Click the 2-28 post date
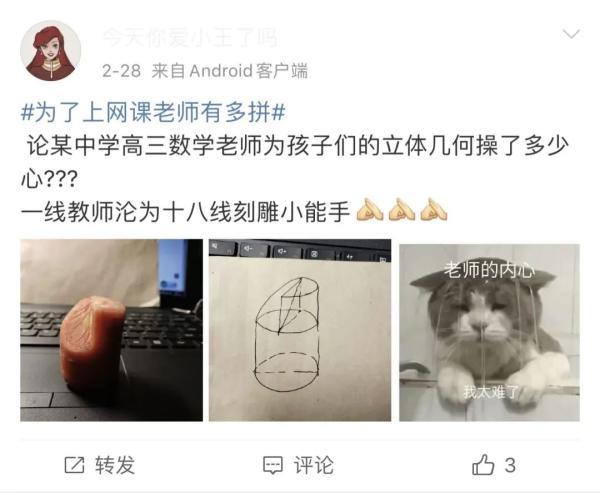Screen dimensions: 600x493 121,71
